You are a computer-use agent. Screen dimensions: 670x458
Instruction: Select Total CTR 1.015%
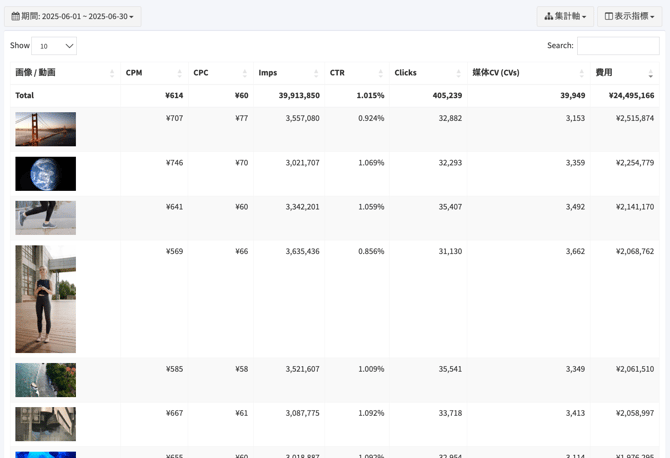370,95
